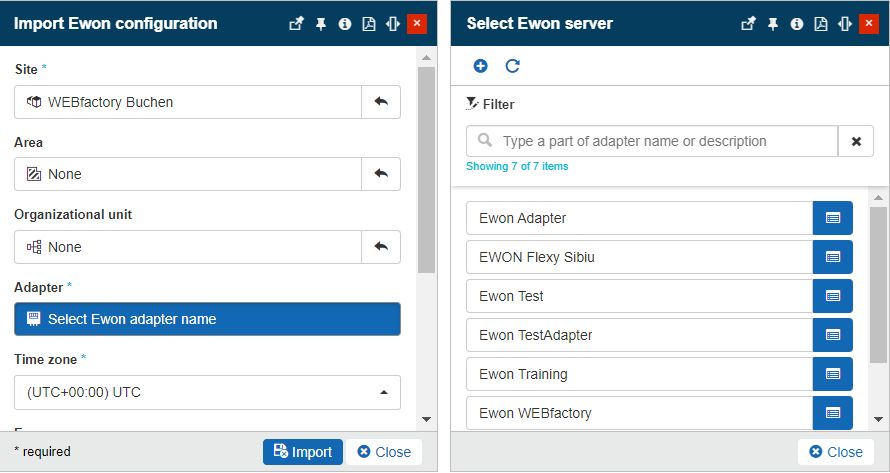Open PDF help in Select Ewon server header
This screenshot has height=473, width=890.
pos(821,24)
